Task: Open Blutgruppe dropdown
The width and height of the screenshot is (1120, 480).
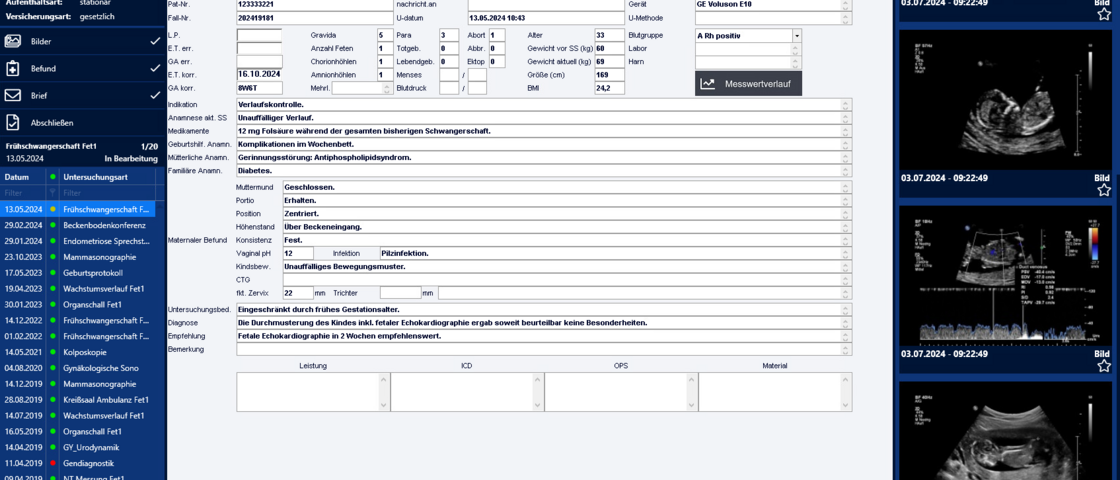Action: [x=796, y=35]
